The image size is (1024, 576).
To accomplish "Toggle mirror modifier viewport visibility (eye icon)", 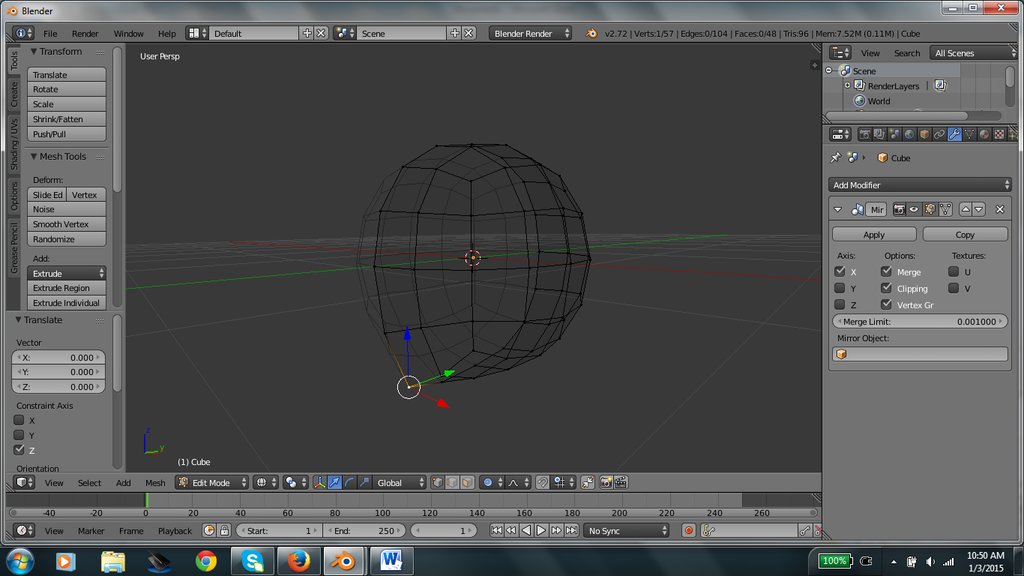I will tap(914, 209).
